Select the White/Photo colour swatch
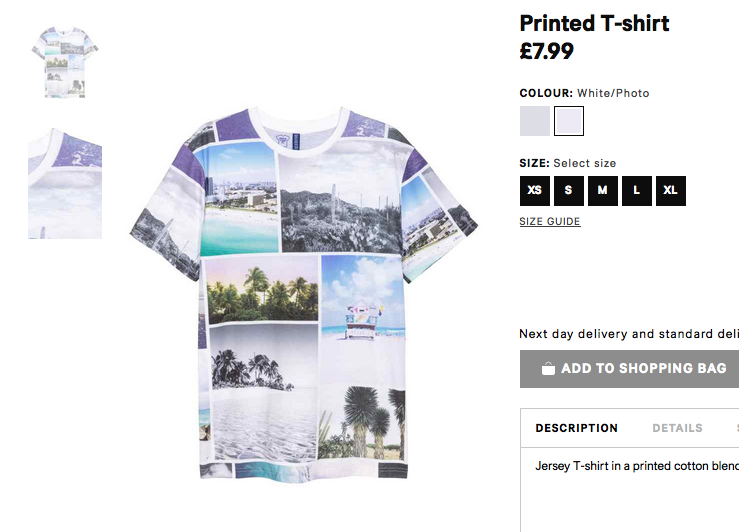The width and height of the screenshot is (739, 532). pos(569,121)
